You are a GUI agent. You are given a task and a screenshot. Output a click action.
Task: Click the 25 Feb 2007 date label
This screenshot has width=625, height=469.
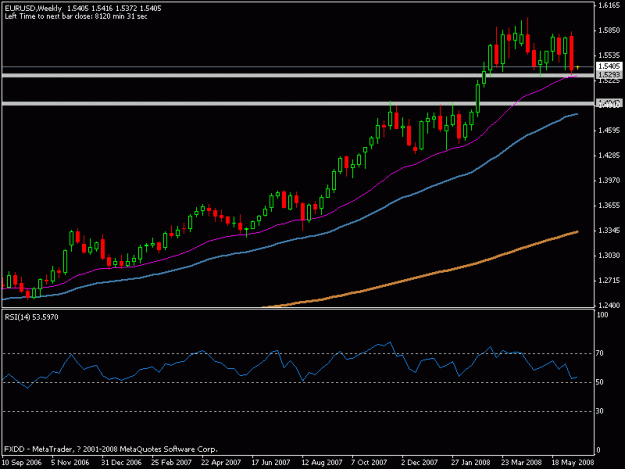coord(171,463)
